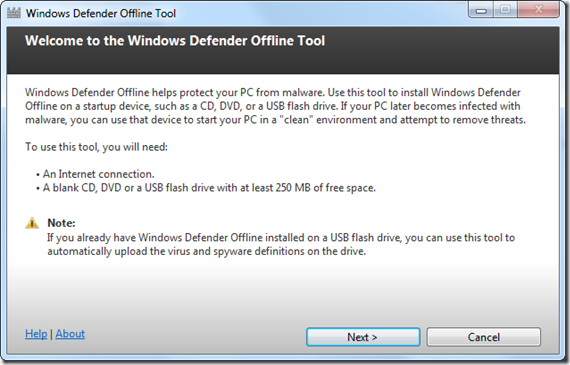Click the yellow warning icon beside Note

coord(32,223)
